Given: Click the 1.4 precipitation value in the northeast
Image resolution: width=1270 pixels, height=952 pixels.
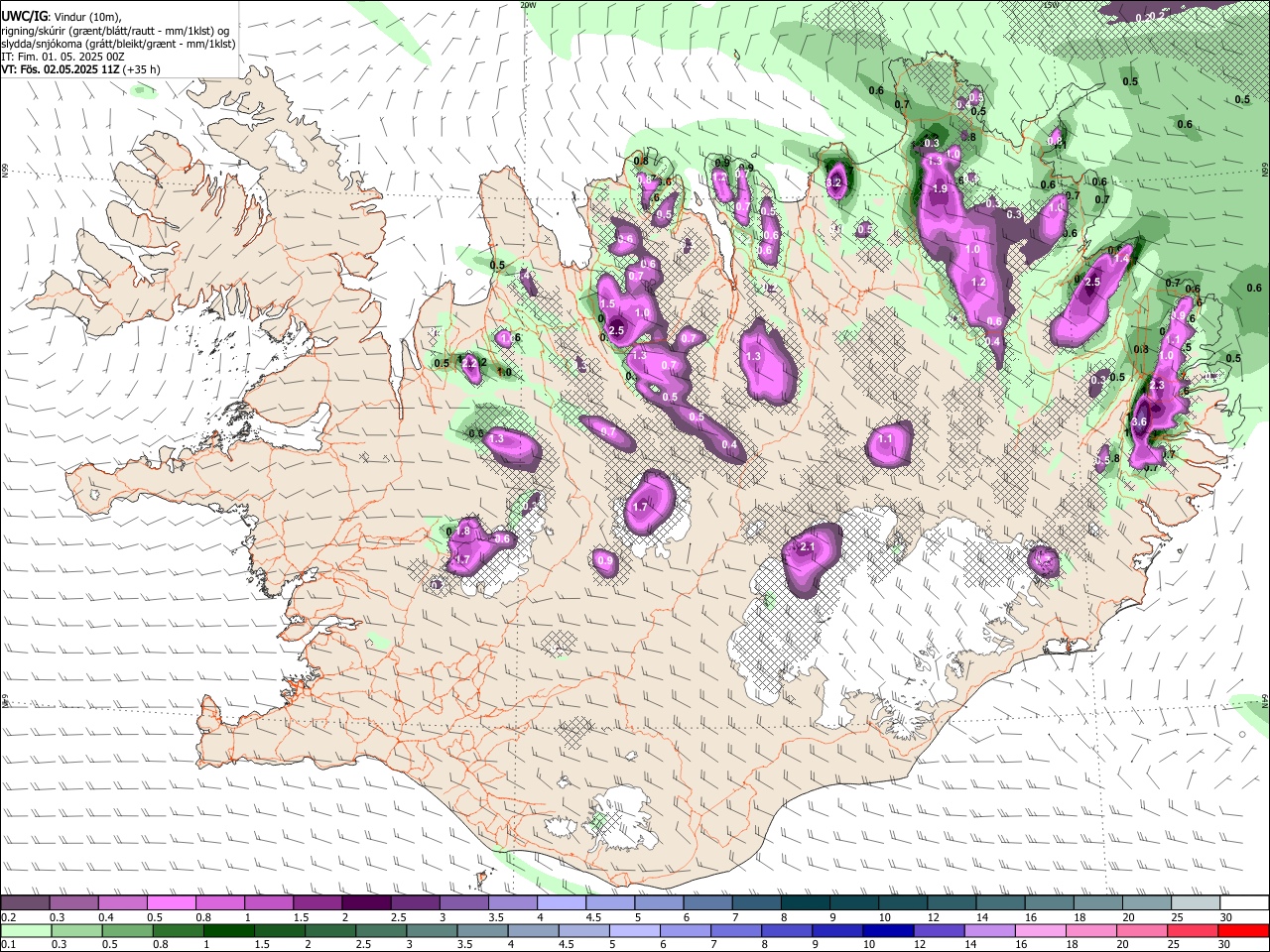Looking at the screenshot, I should pyautogui.click(x=1122, y=258).
